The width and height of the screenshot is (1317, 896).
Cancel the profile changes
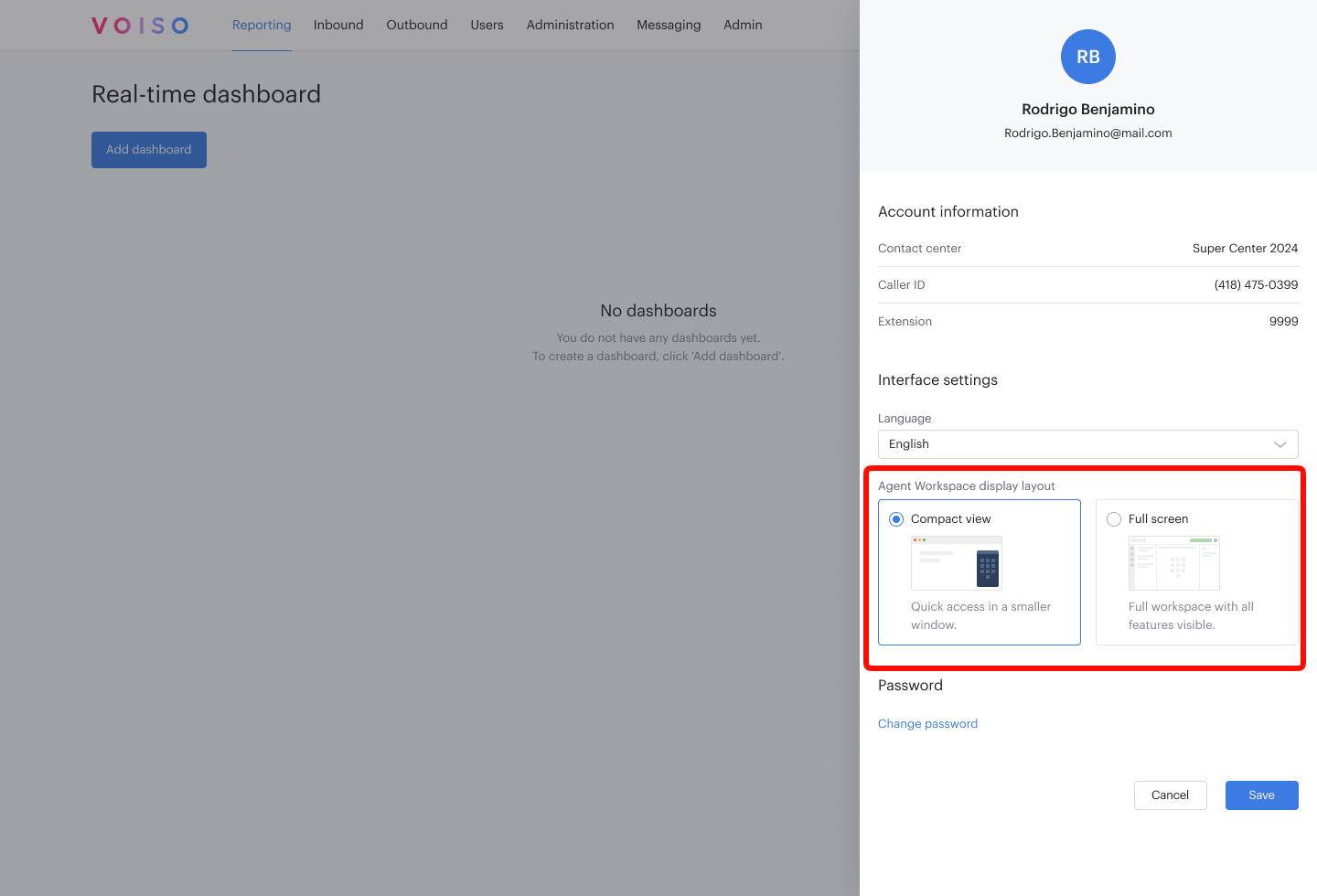click(1171, 795)
